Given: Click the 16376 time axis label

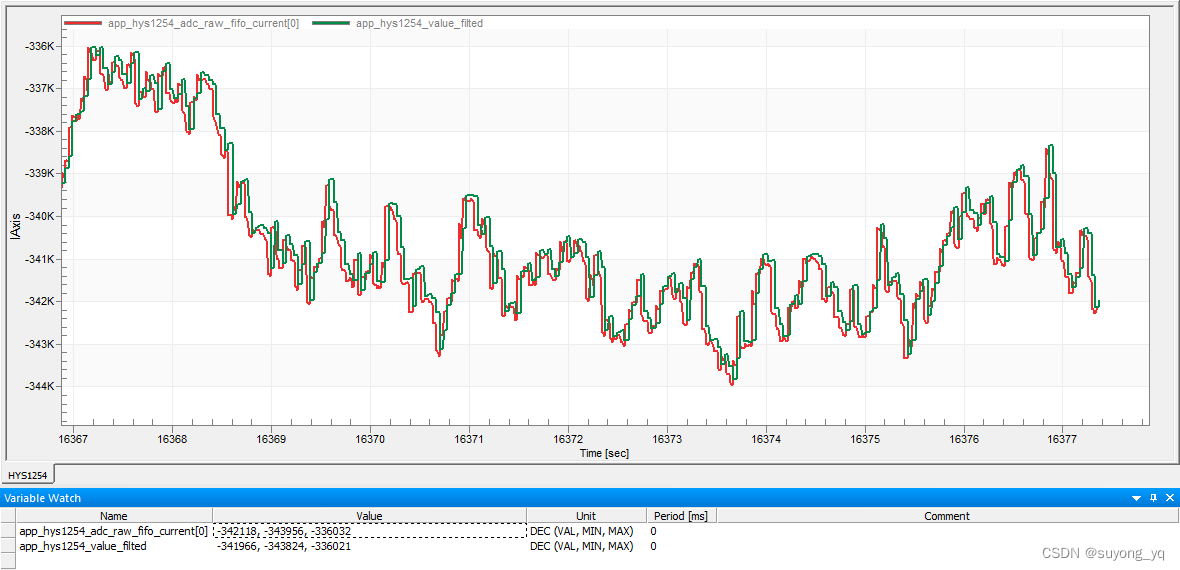Looking at the screenshot, I should click(x=964, y=439).
